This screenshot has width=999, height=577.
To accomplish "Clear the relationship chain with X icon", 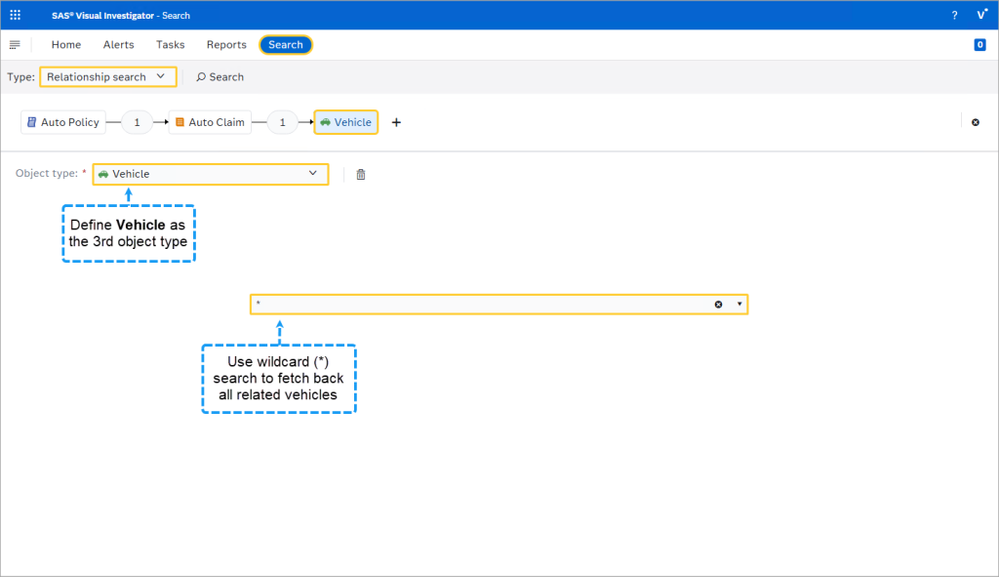I will coord(975,122).
